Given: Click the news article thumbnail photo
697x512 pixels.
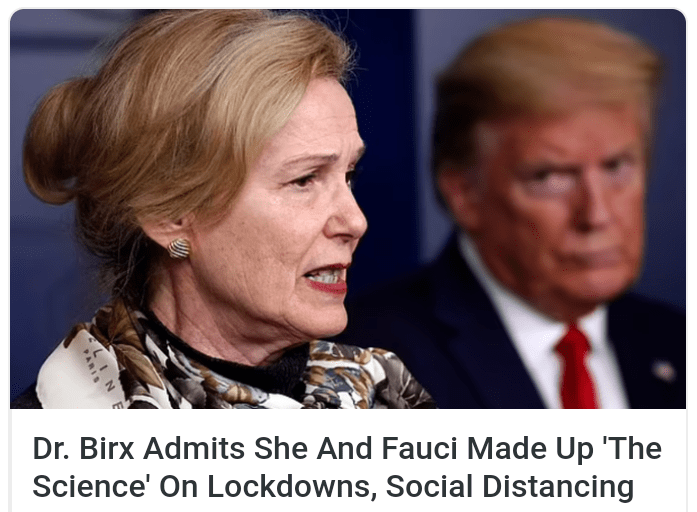Looking at the screenshot, I should coord(348,209).
